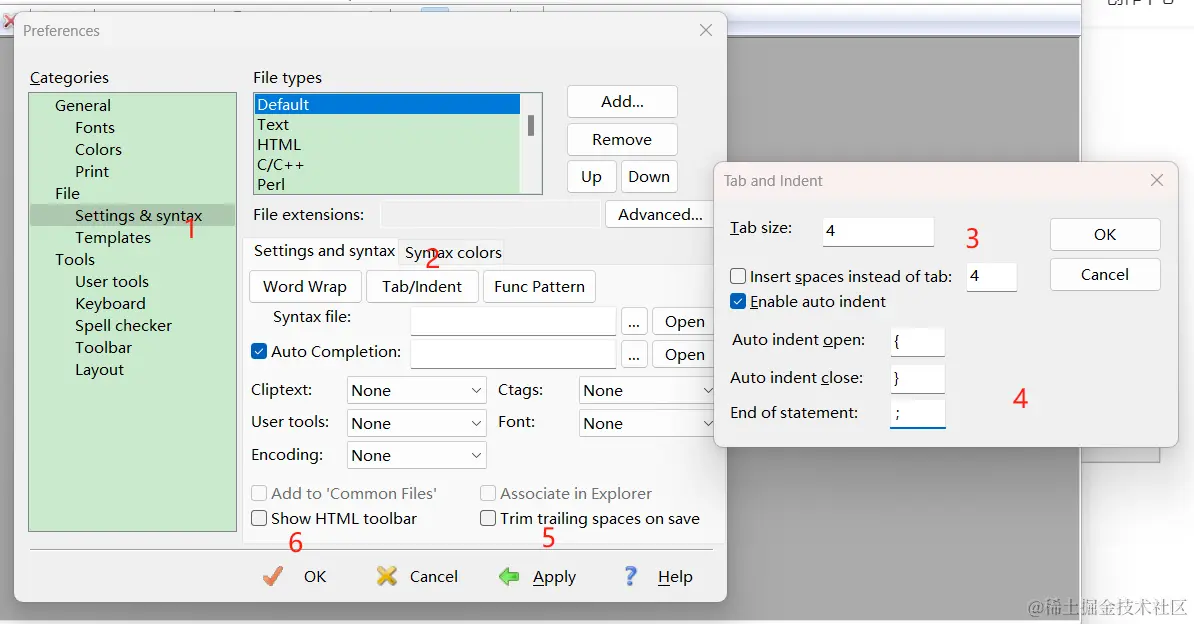Enable Show HTML toolbar checkbox
1194x624 pixels.
pyautogui.click(x=259, y=518)
